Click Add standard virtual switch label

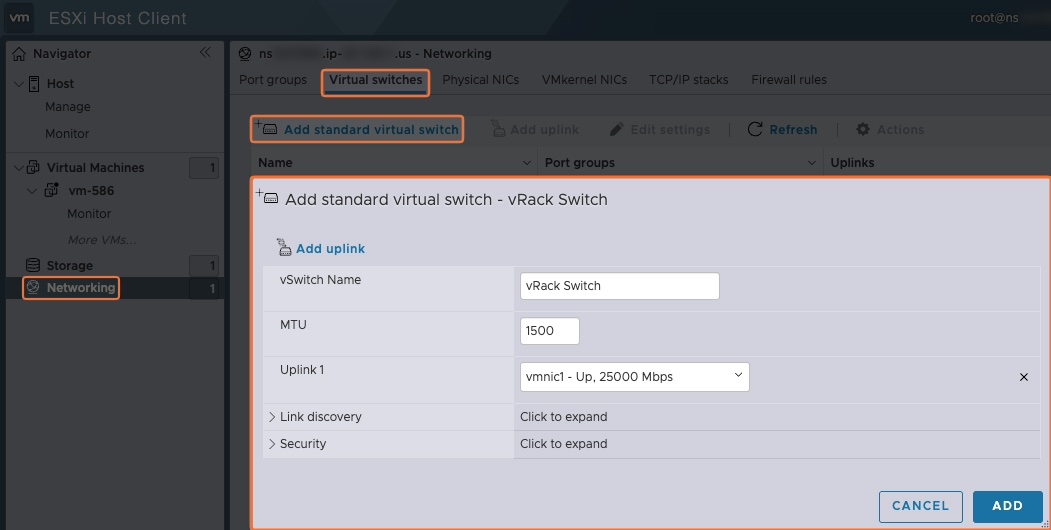click(371, 129)
